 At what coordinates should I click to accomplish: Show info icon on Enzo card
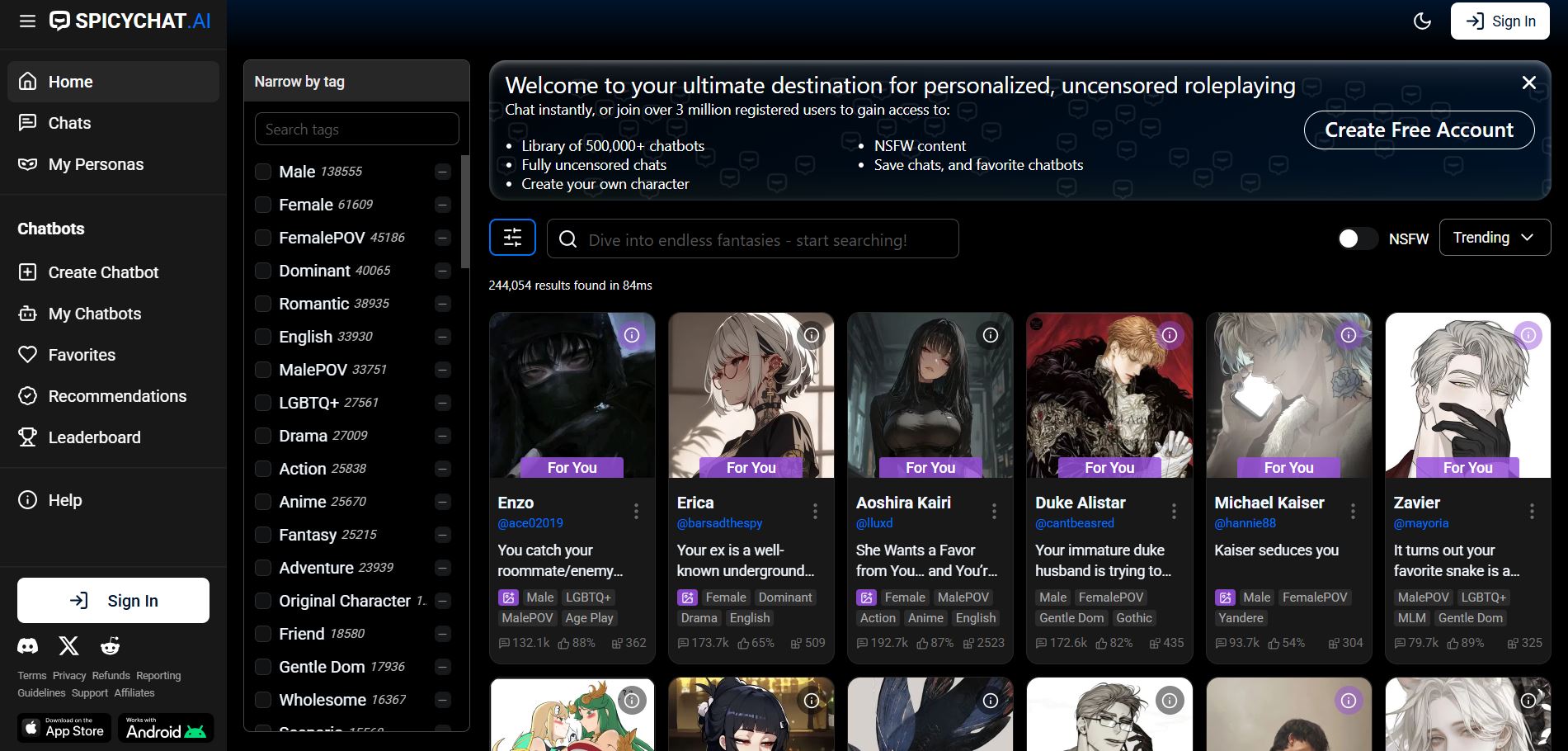pyautogui.click(x=632, y=335)
